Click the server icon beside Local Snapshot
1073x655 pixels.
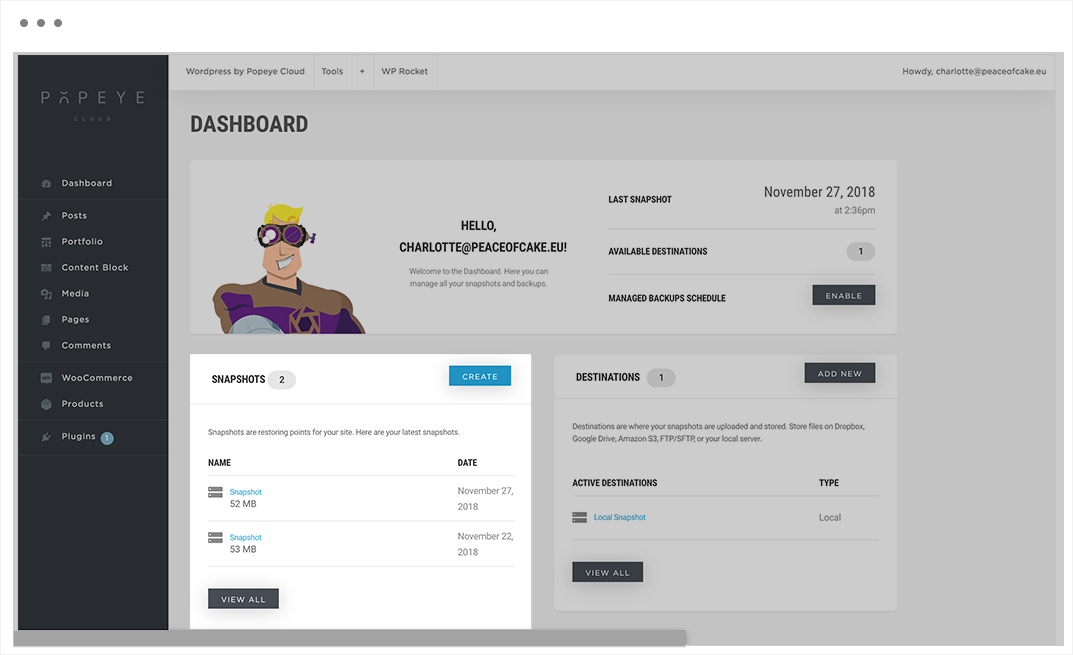click(x=580, y=517)
